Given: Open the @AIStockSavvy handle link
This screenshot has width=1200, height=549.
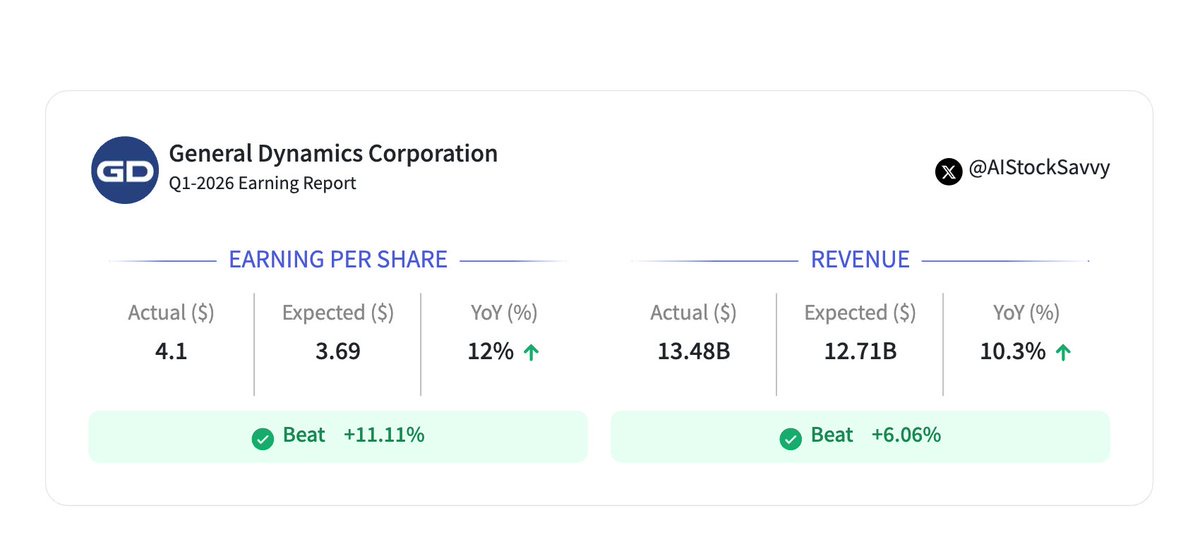Looking at the screenshot, I should [x=1038, y=169].
